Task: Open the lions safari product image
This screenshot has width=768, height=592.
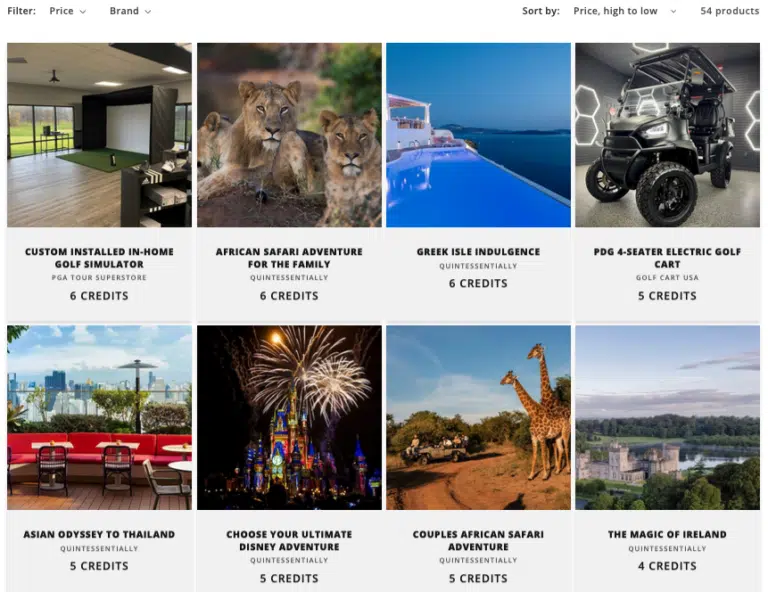Action: pyautogui.click(x=289, y=135)
